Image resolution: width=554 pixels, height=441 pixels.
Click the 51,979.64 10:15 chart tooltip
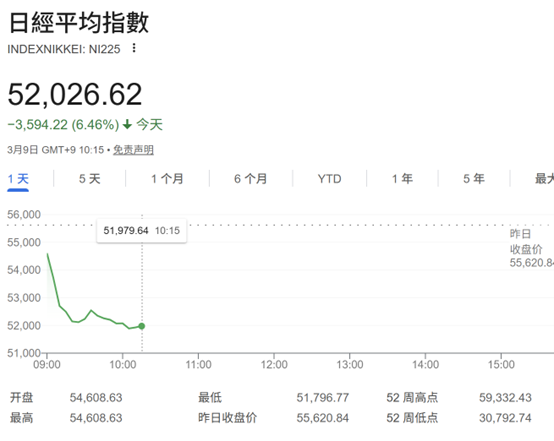click(141, 231)
